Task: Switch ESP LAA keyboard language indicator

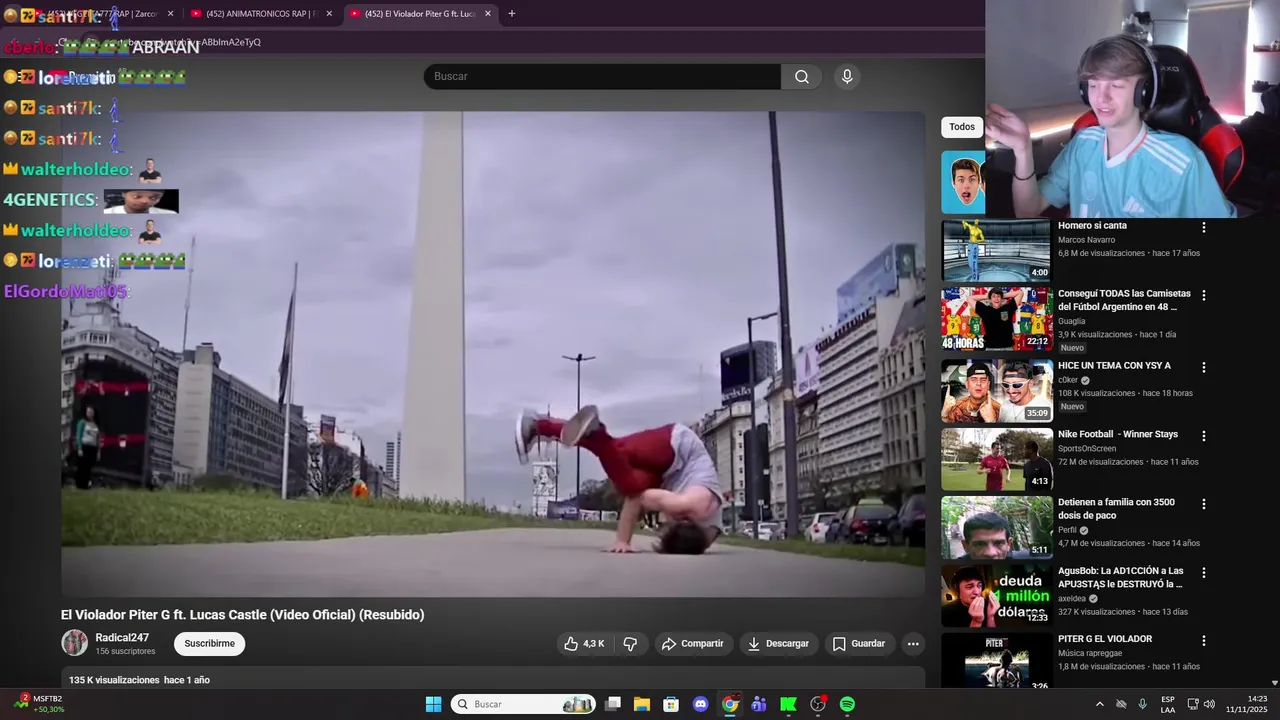Action: [x=1168, y=704]
